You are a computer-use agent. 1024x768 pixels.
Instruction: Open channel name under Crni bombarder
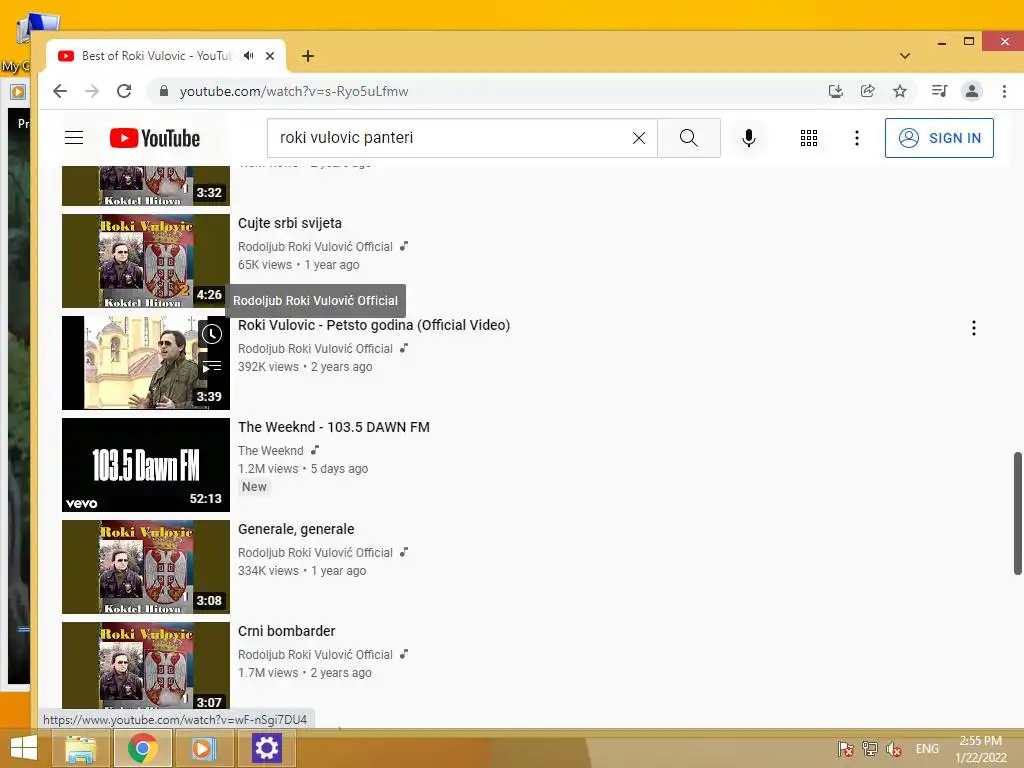315,654
